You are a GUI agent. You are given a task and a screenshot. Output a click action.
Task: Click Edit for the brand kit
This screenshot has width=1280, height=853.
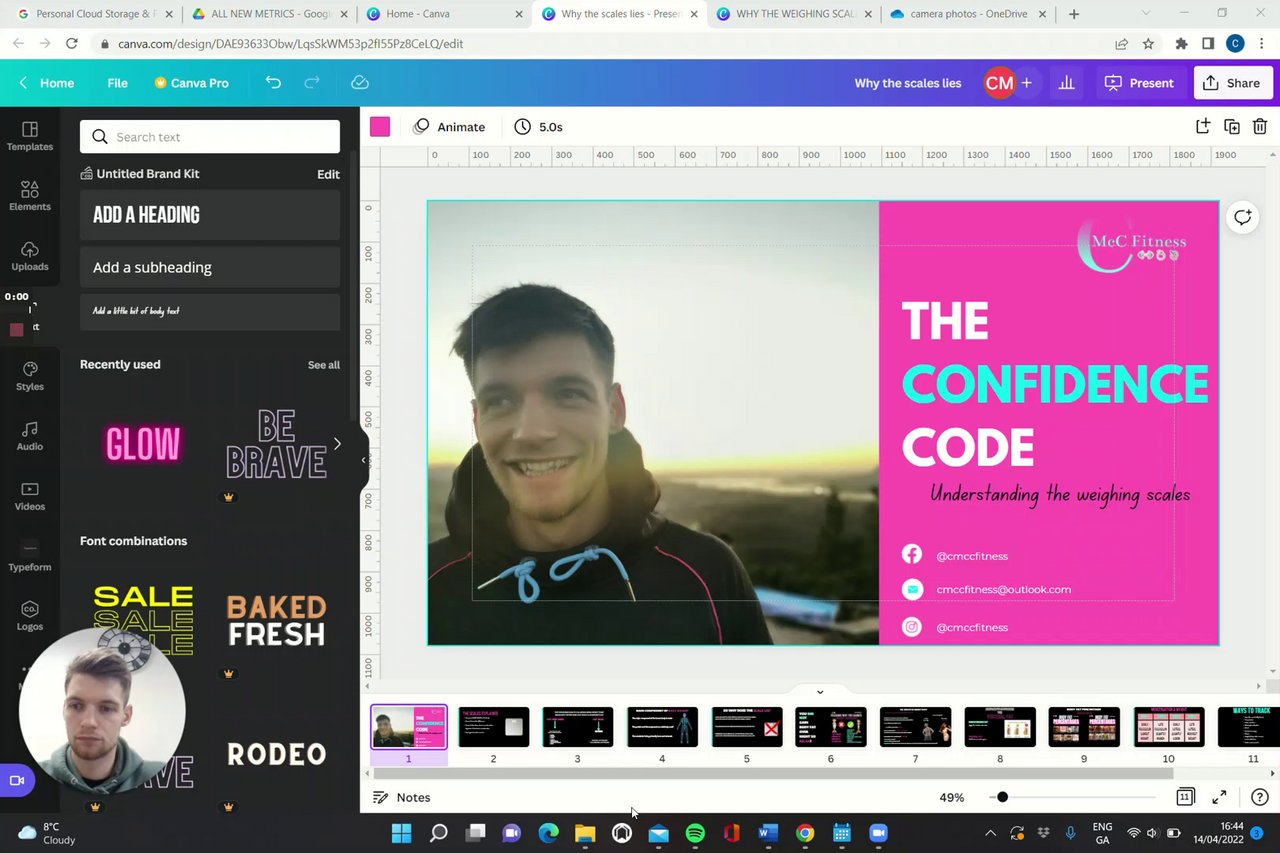pos(328,174)
